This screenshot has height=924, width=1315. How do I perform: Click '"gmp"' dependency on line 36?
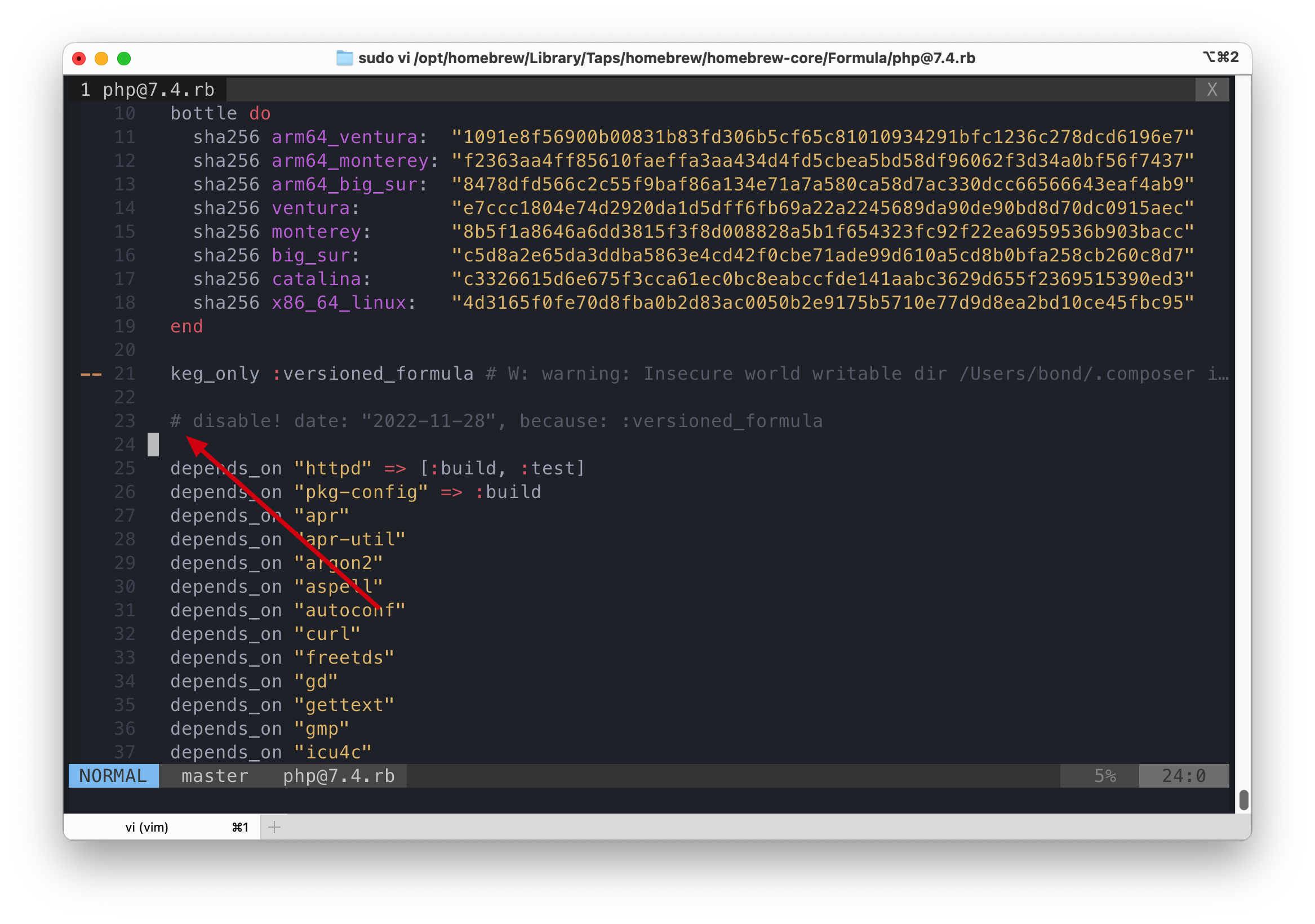click(x=321, y=728)
